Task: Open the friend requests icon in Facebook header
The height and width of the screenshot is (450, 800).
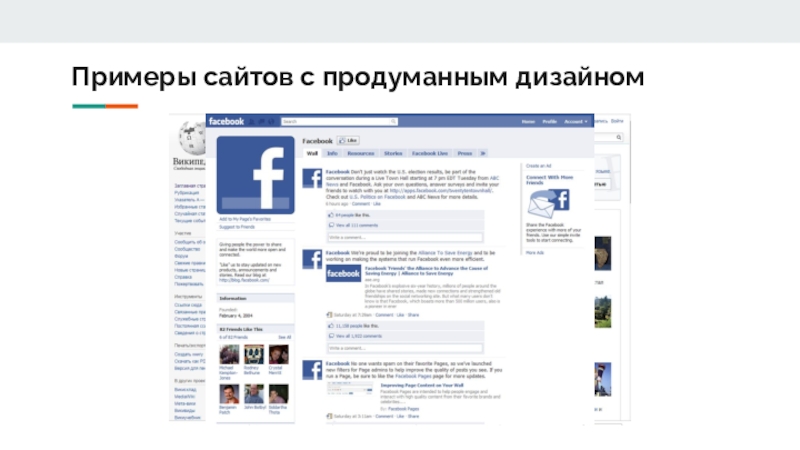Action: 252,122
